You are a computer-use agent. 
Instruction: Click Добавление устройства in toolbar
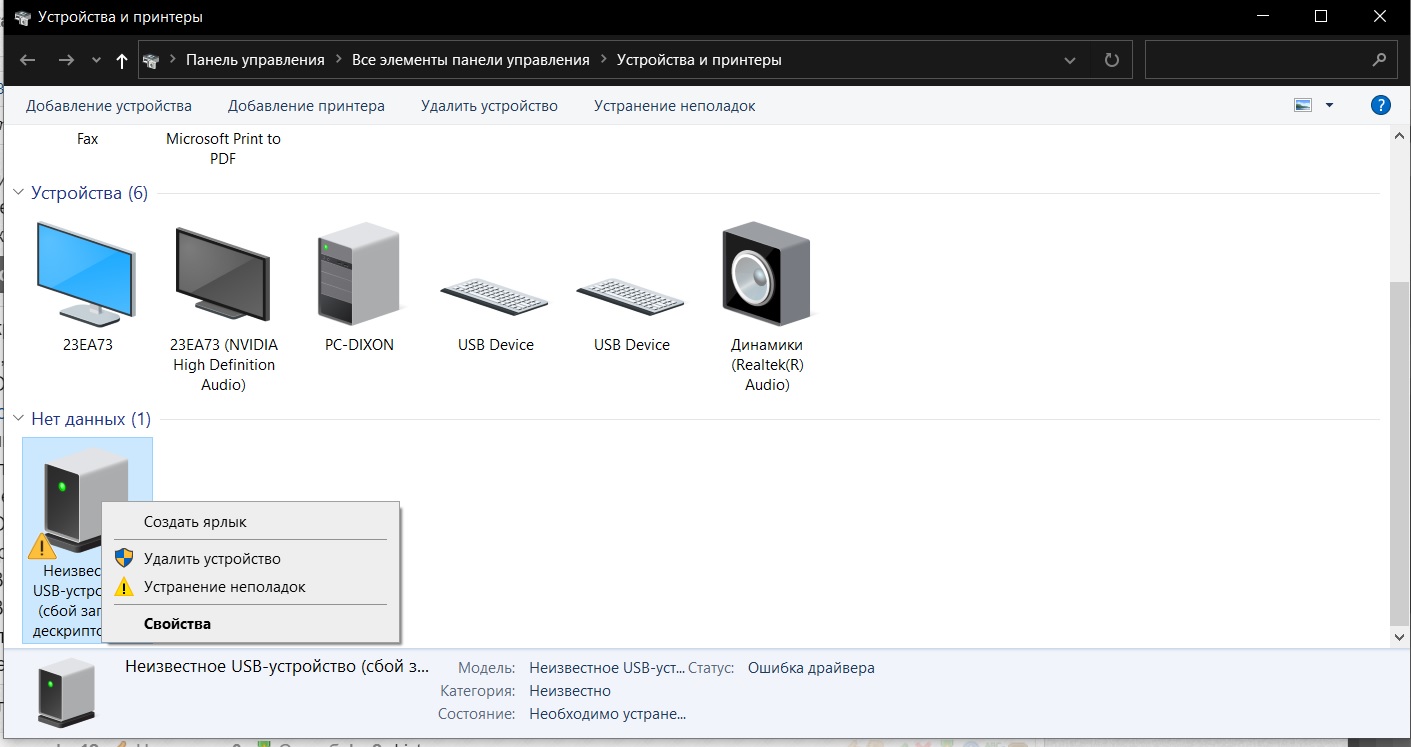coord(109,106)
